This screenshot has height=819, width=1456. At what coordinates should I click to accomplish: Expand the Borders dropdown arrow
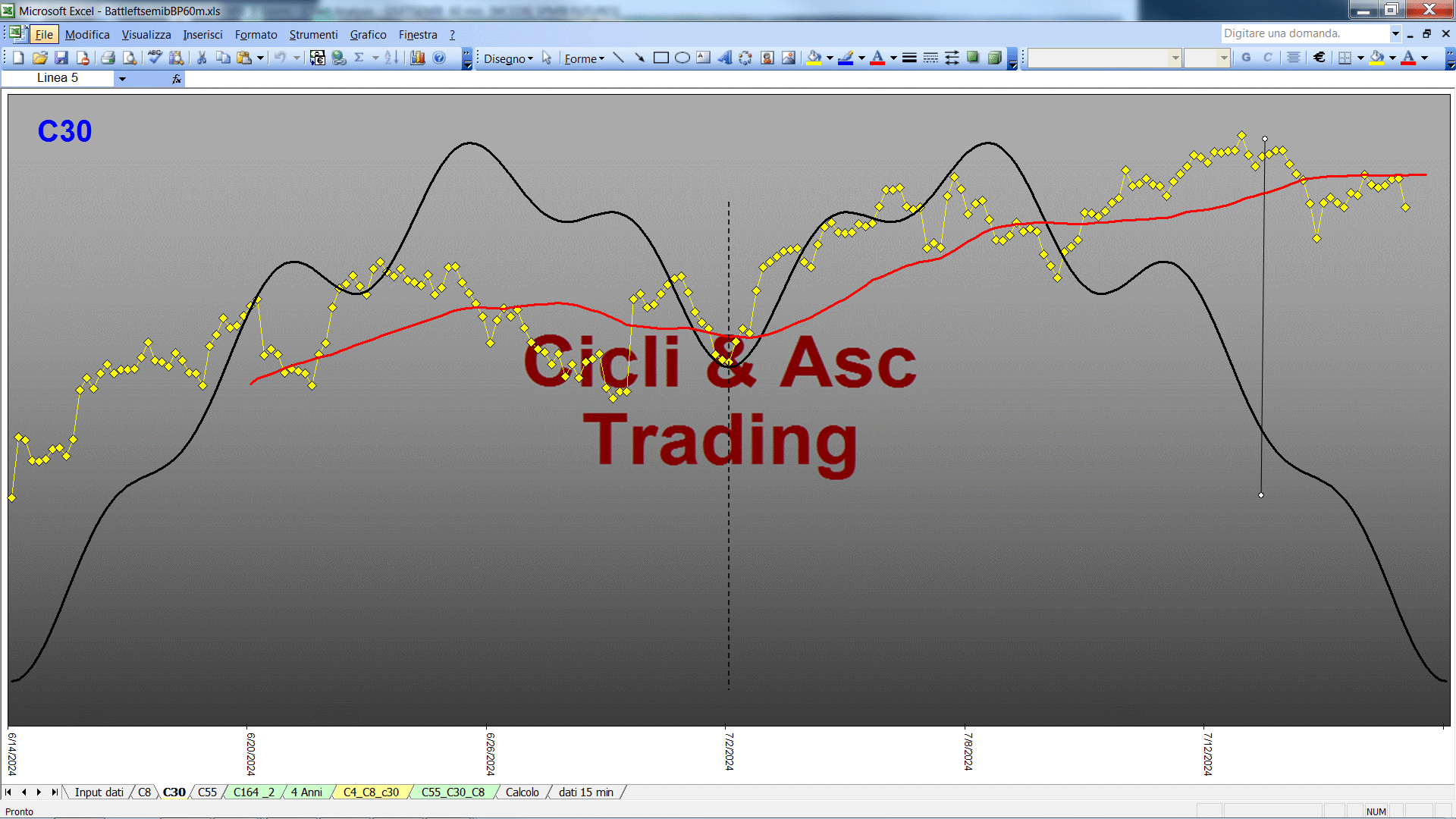coord(1360,58)
